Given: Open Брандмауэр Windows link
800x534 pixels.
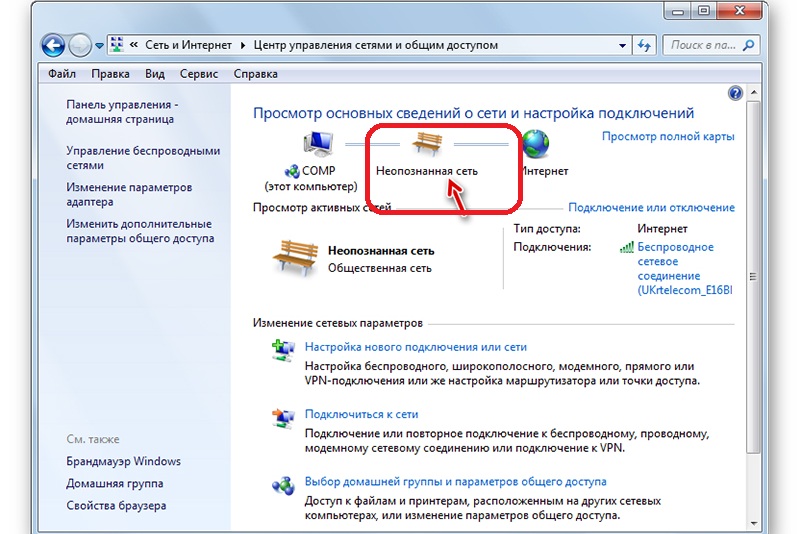Looking at the screenshot, I should pos(123,462).
